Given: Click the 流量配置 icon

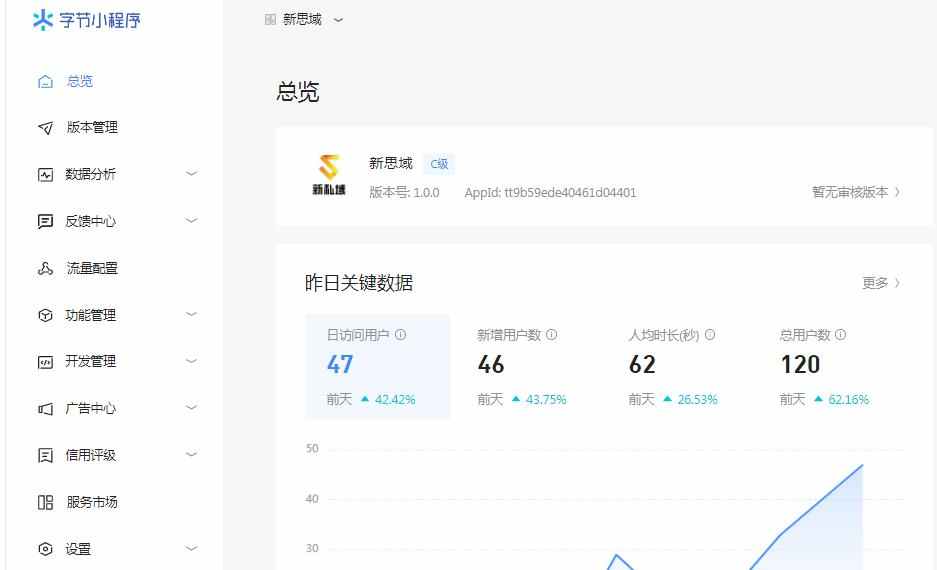Looking at the screenshot, I should coord(45,268).
